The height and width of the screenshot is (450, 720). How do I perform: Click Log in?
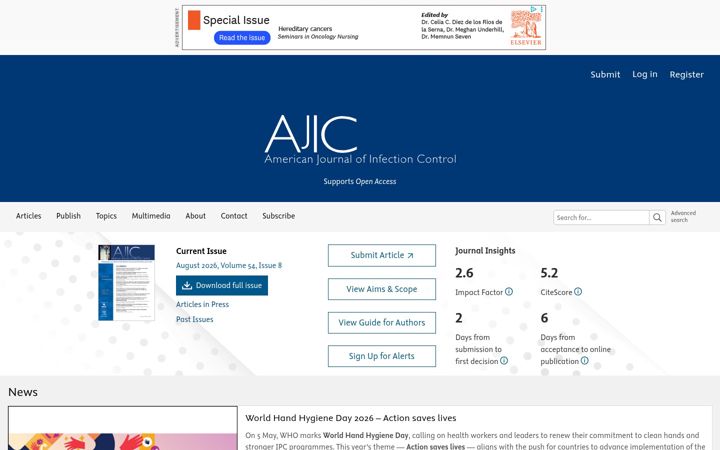[x=645, y=74]
